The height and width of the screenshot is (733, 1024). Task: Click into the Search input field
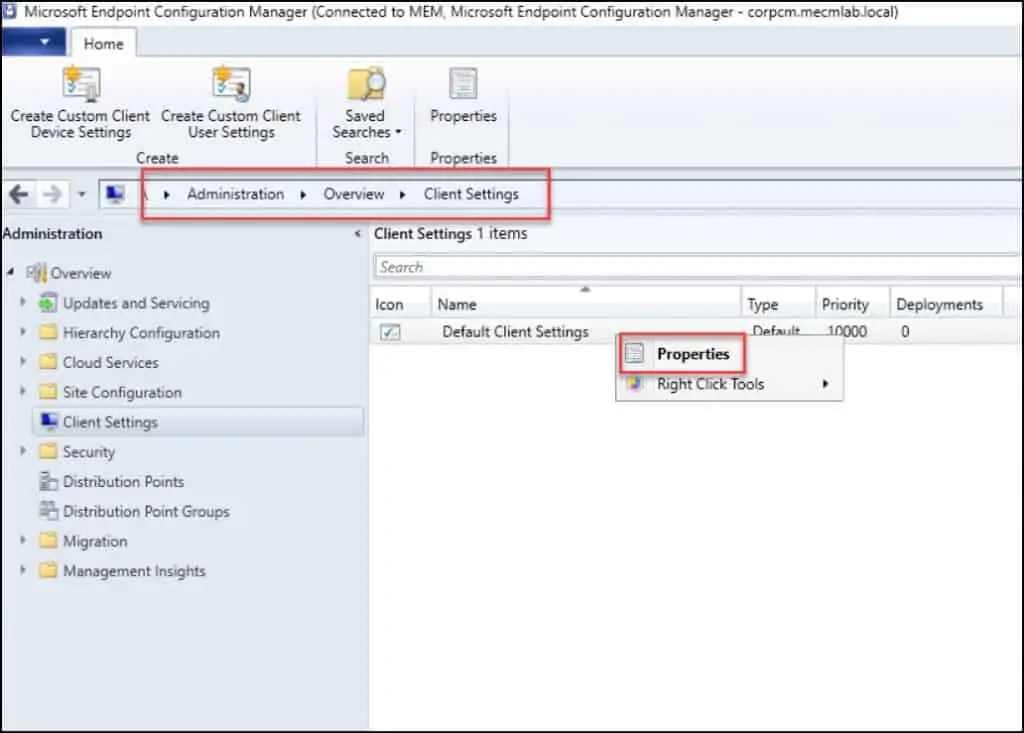pos(696,267)
